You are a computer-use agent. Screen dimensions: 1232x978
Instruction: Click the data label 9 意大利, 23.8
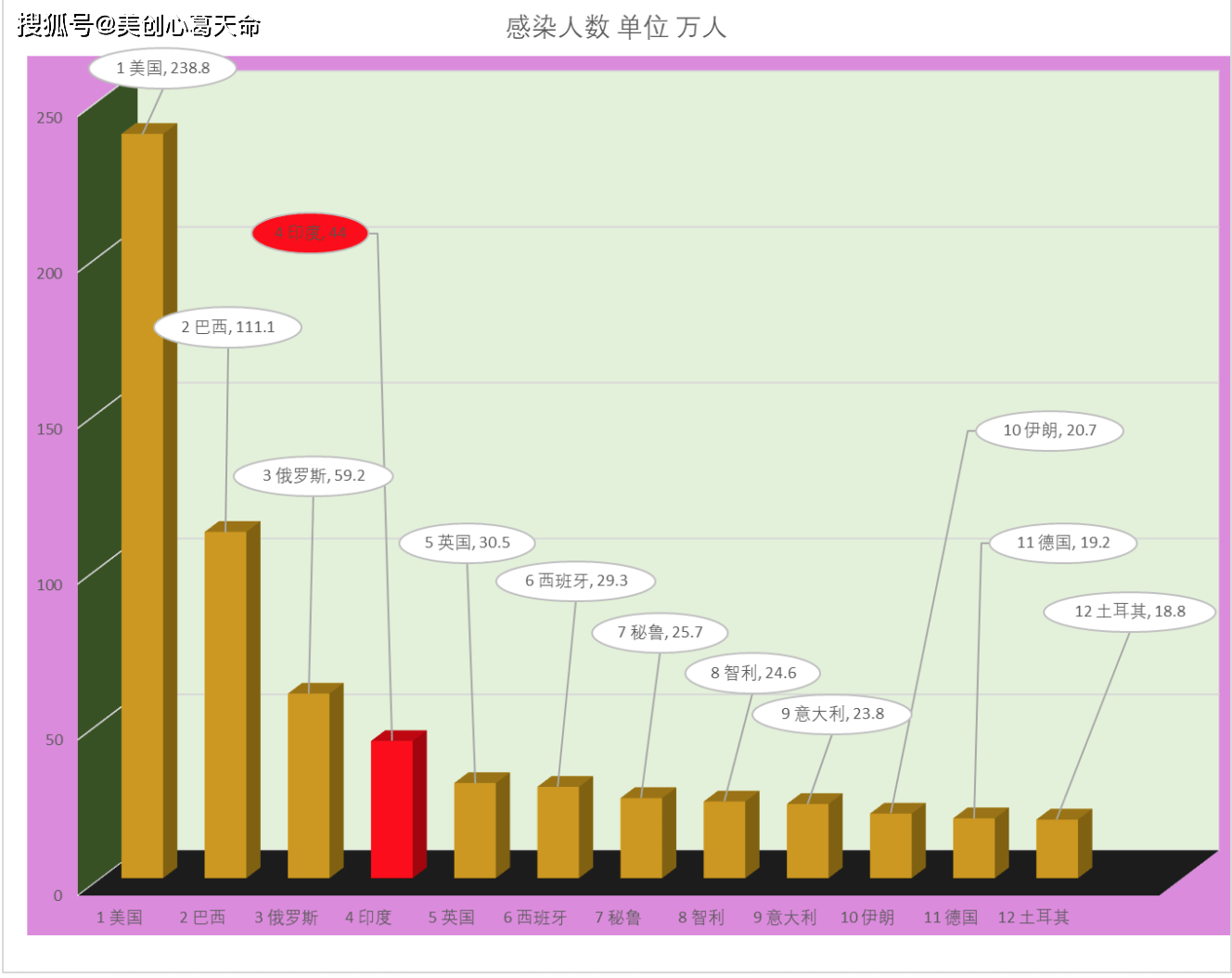tap(832, 714)
